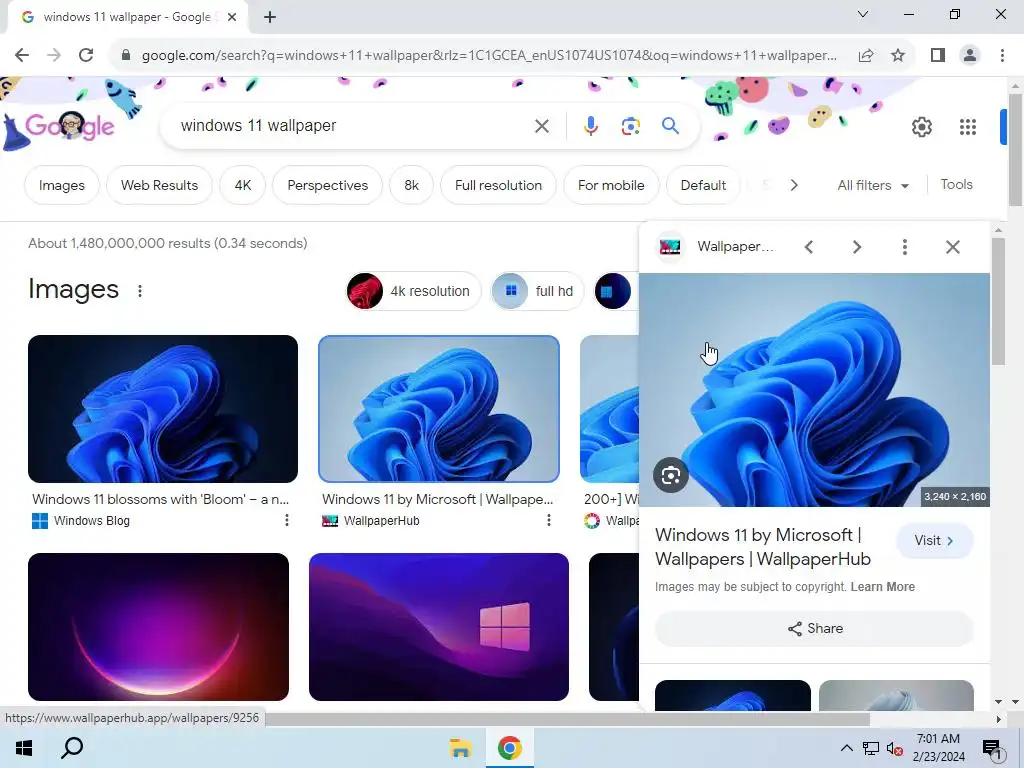Click the Share button in preview
1024x768 pixels.
(x=814, y=628)
